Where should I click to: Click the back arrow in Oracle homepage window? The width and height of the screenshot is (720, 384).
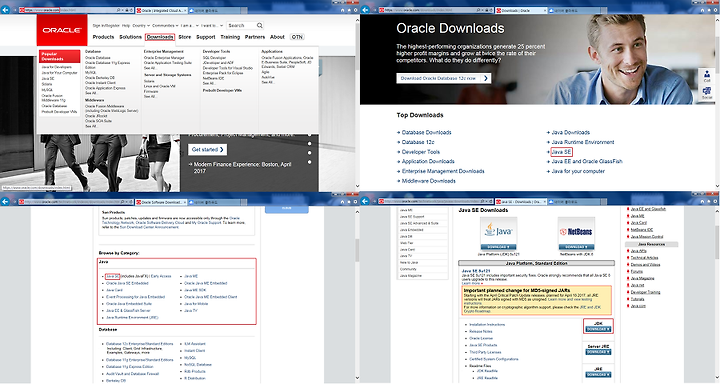pos(6,10)
